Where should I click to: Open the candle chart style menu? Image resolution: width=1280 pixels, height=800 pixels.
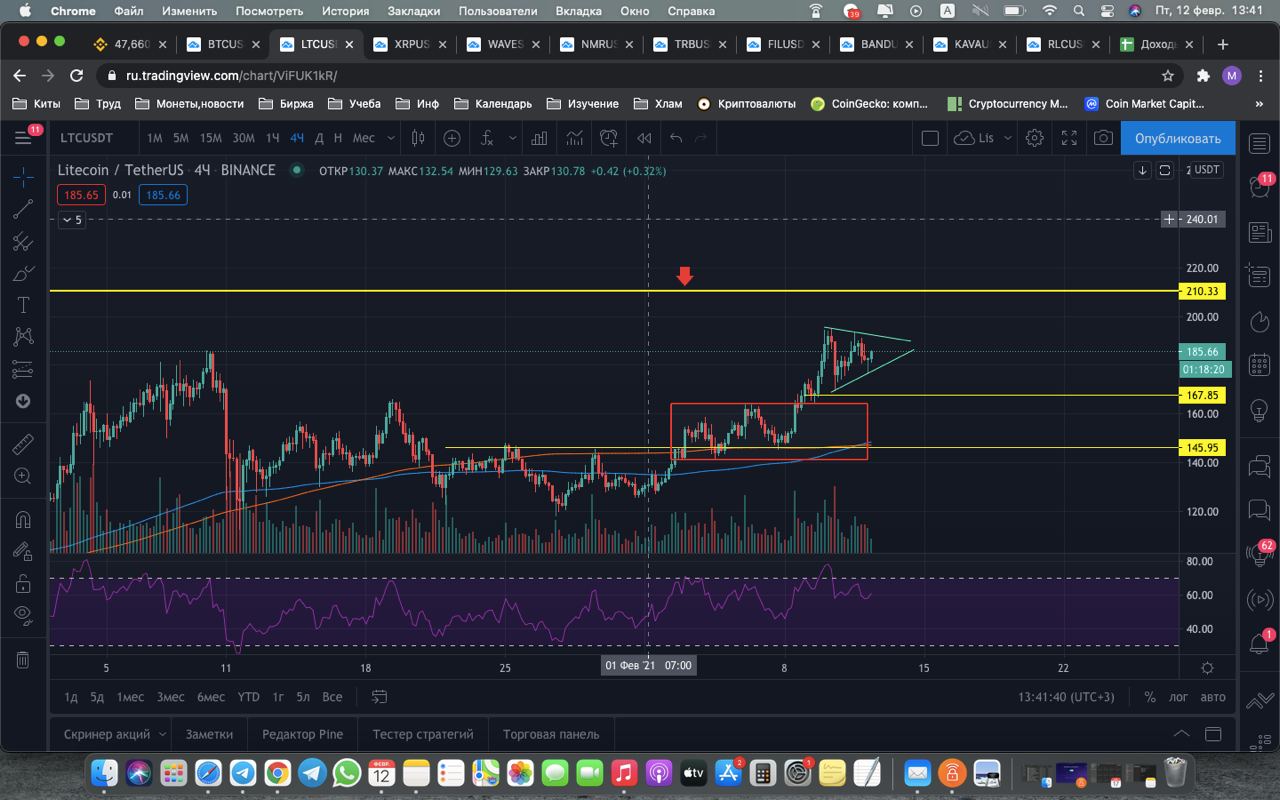[418, 138]
